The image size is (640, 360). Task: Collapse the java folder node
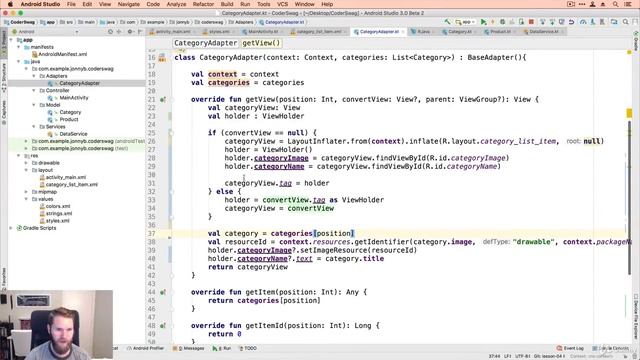[19, 62]
